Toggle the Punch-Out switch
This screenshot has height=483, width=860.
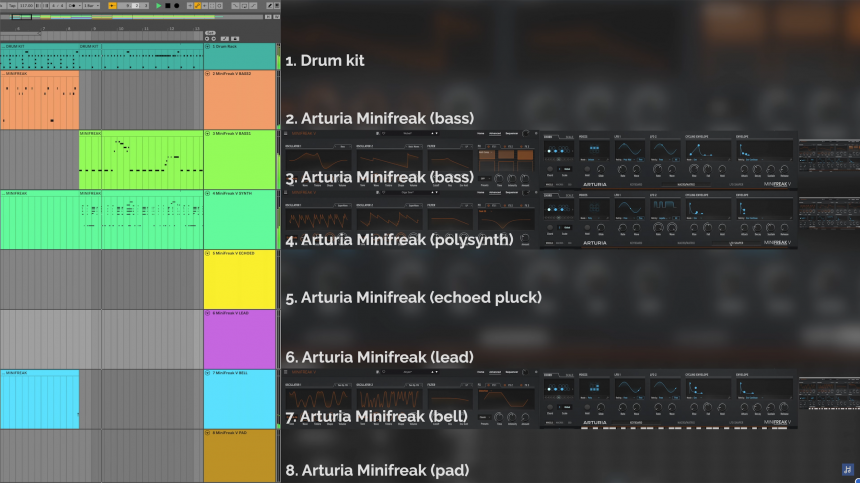(253, 5)
